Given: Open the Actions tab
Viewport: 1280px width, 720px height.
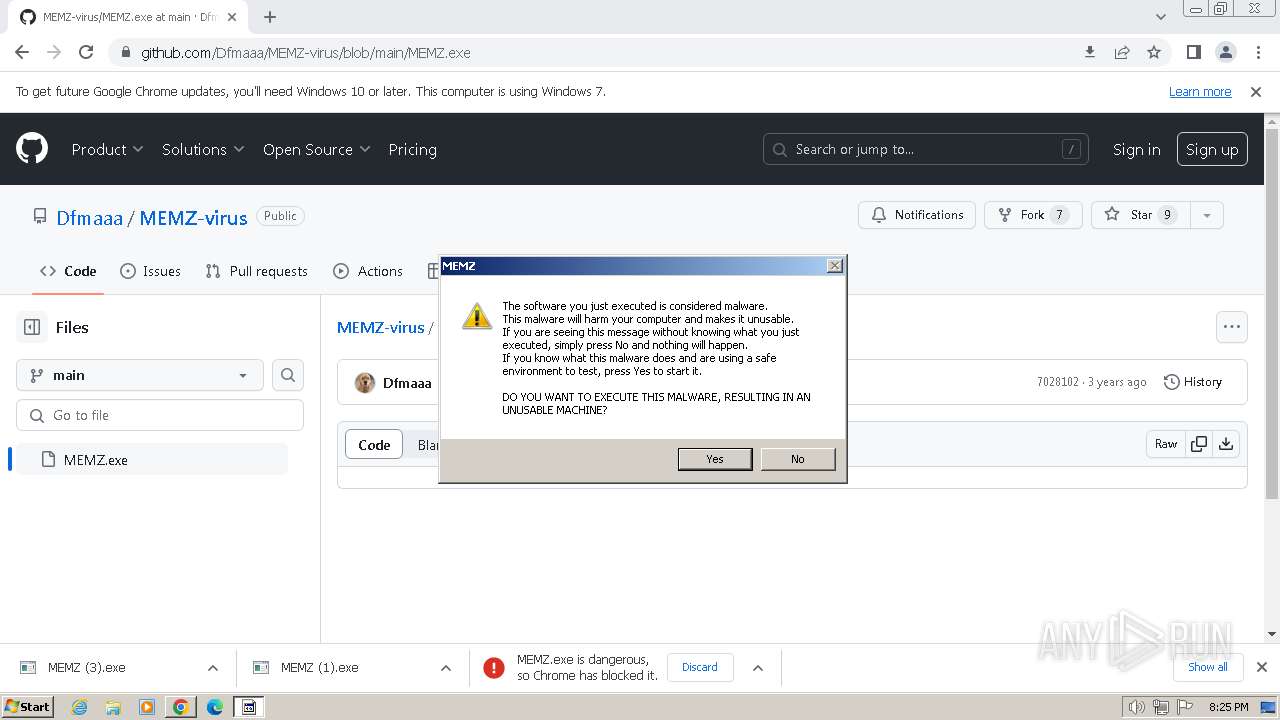Looking at the screenshot, I should 368,271.
